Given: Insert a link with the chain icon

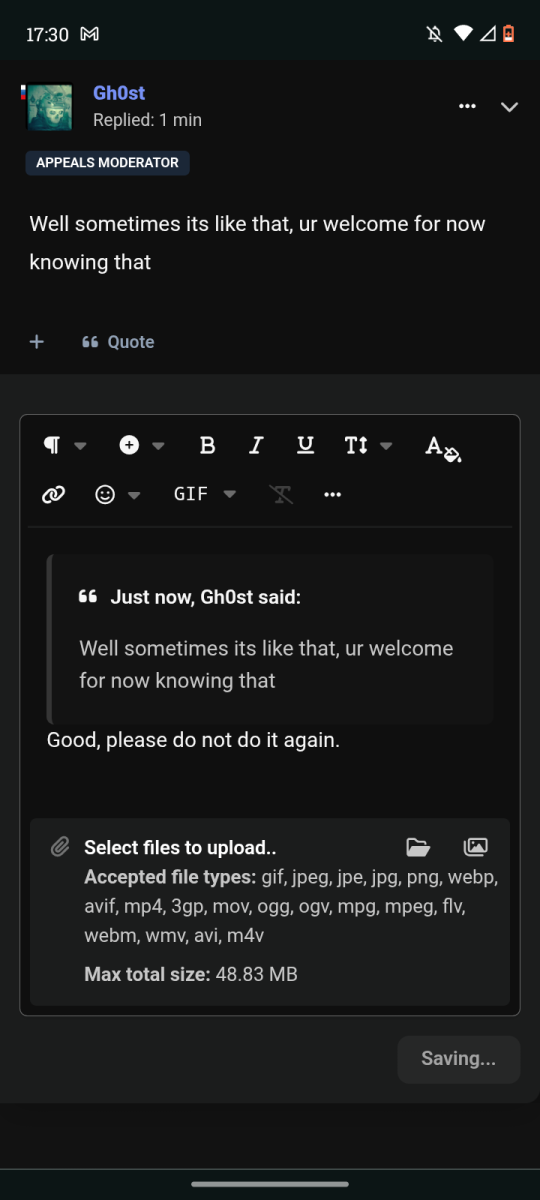Looking at the screenshot, I should click(53, 495).
